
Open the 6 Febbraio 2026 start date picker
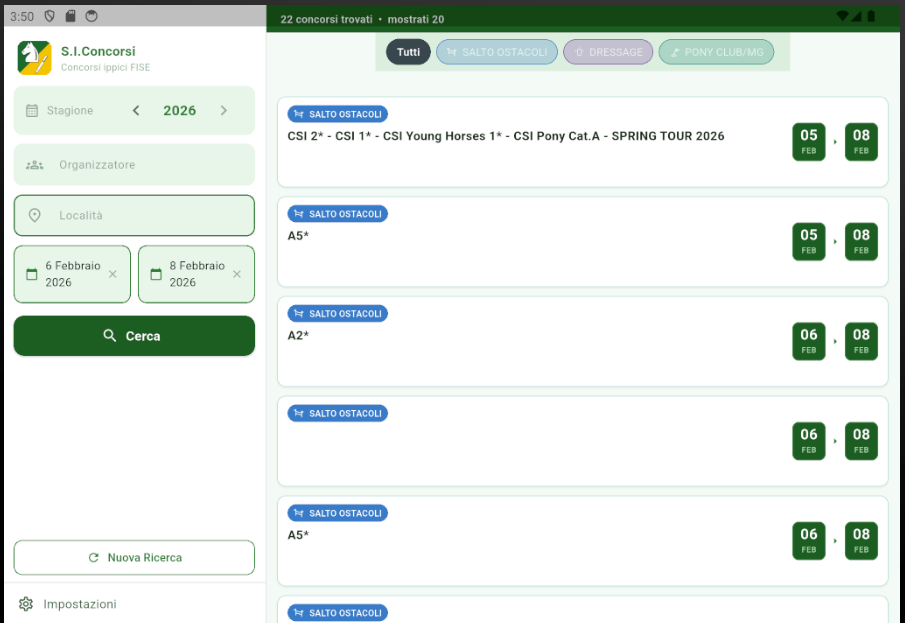pos(72,274)
